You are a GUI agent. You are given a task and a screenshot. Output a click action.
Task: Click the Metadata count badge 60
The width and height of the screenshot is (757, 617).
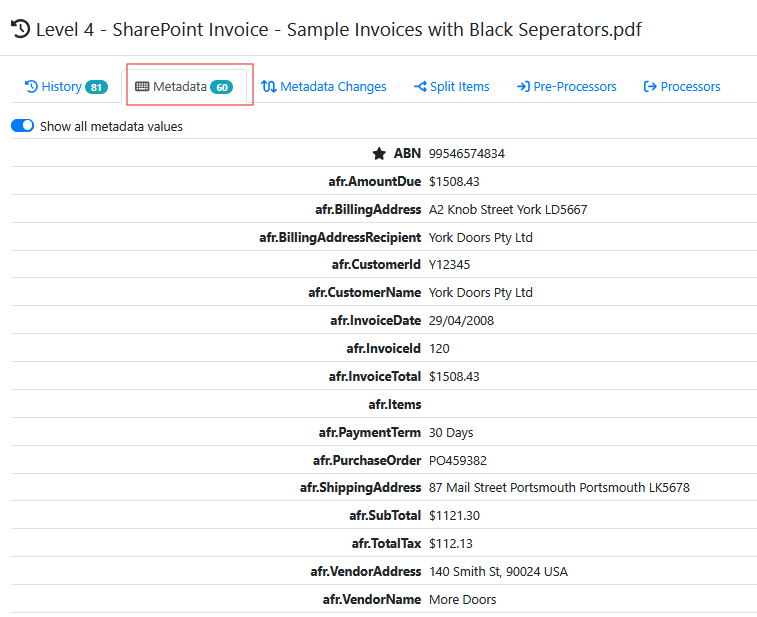pyautogui.click(x=221, y=87)
